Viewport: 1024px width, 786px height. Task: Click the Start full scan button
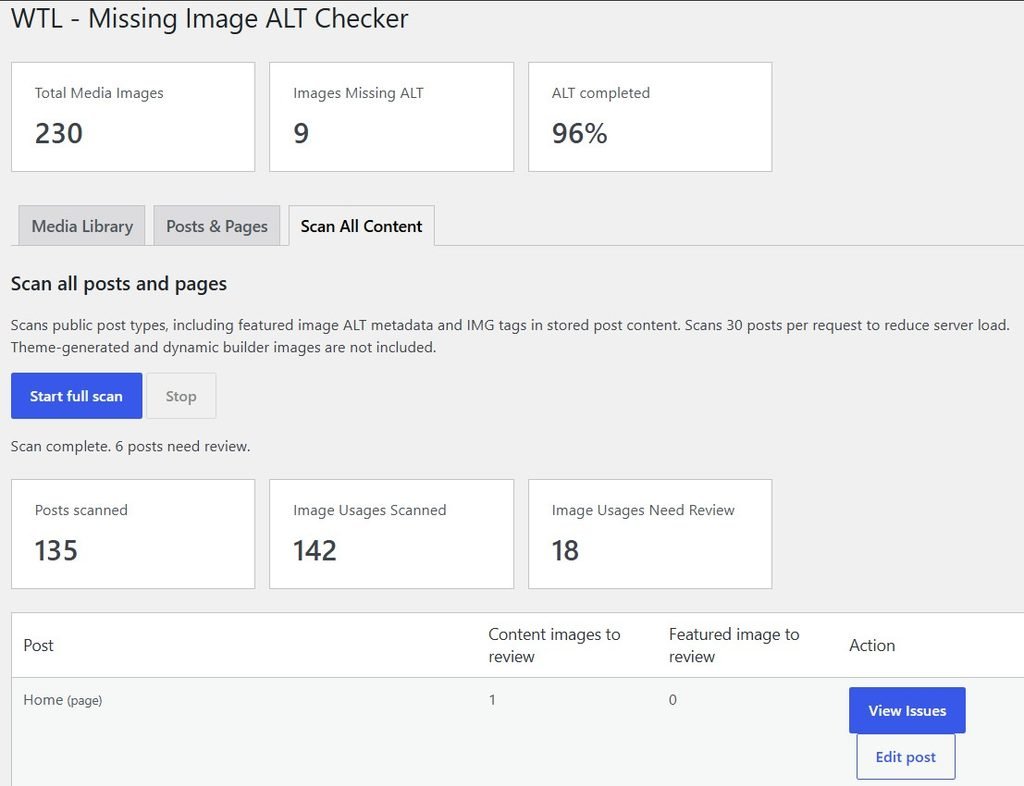(76, 396)
